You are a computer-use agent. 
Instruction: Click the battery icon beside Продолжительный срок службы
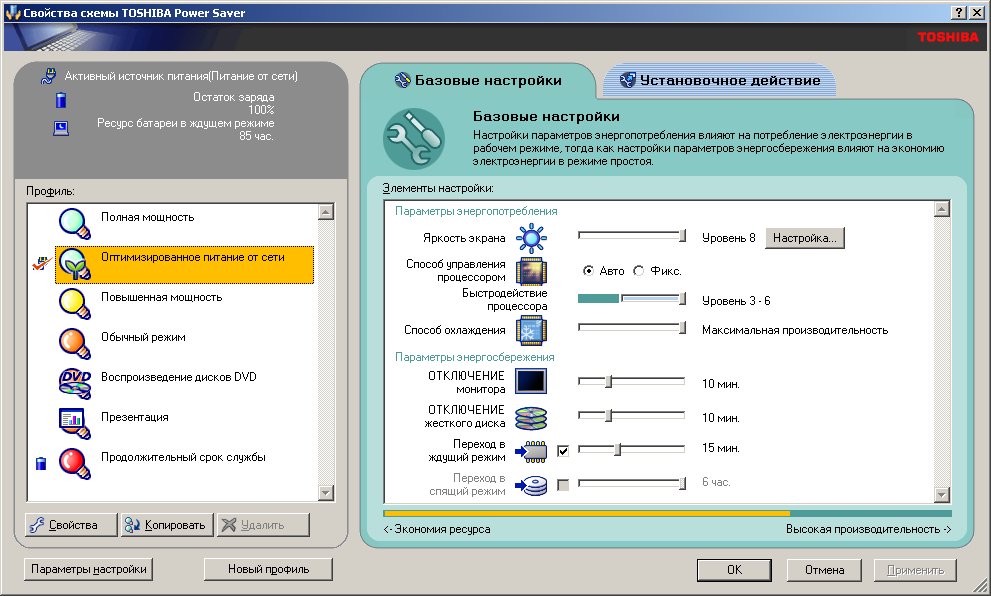coord(41,464)
